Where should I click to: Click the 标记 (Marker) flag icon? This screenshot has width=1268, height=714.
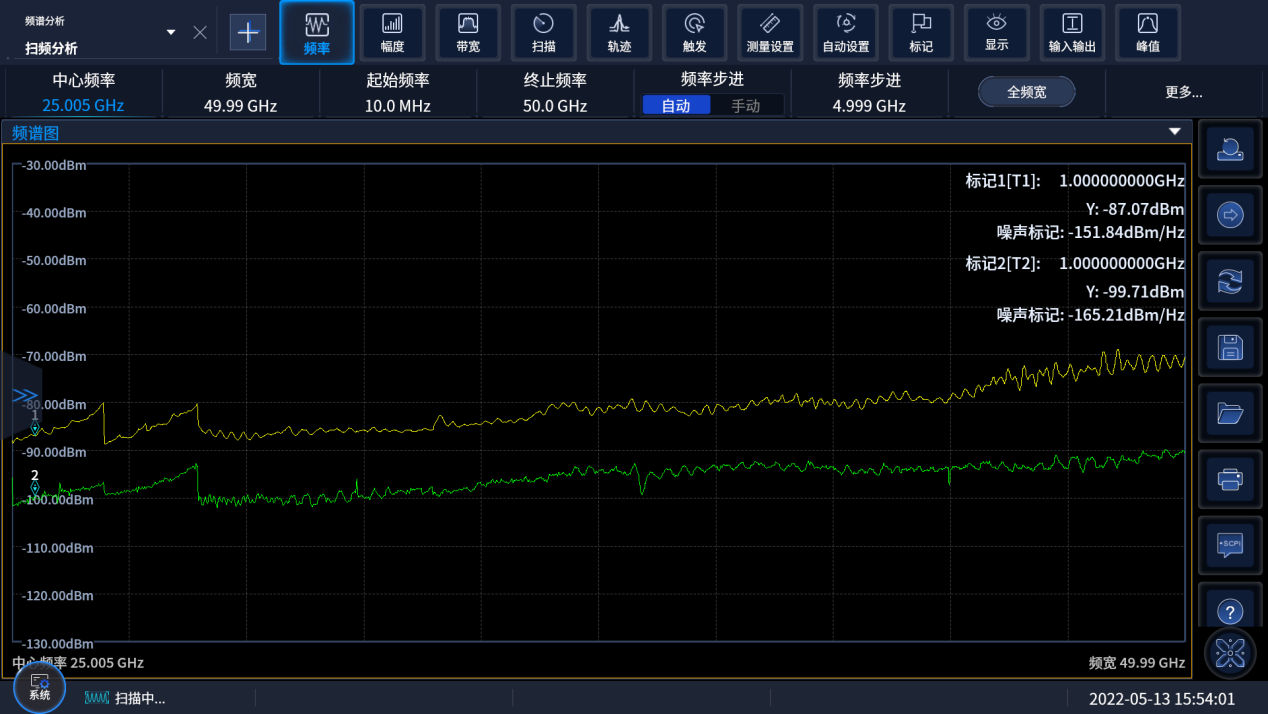921,32
